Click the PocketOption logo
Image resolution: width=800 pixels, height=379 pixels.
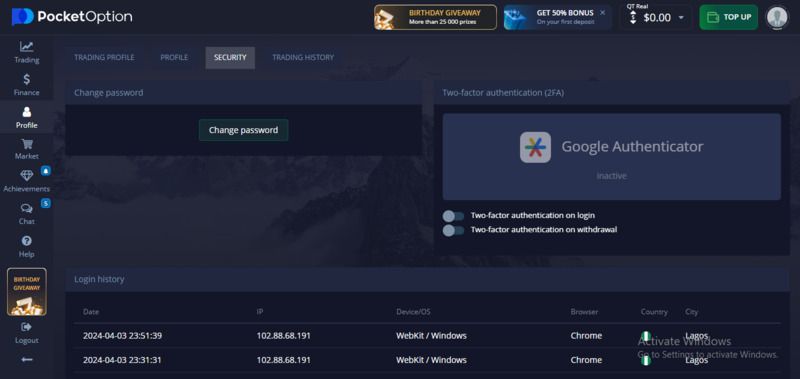[x=72, y=17]
